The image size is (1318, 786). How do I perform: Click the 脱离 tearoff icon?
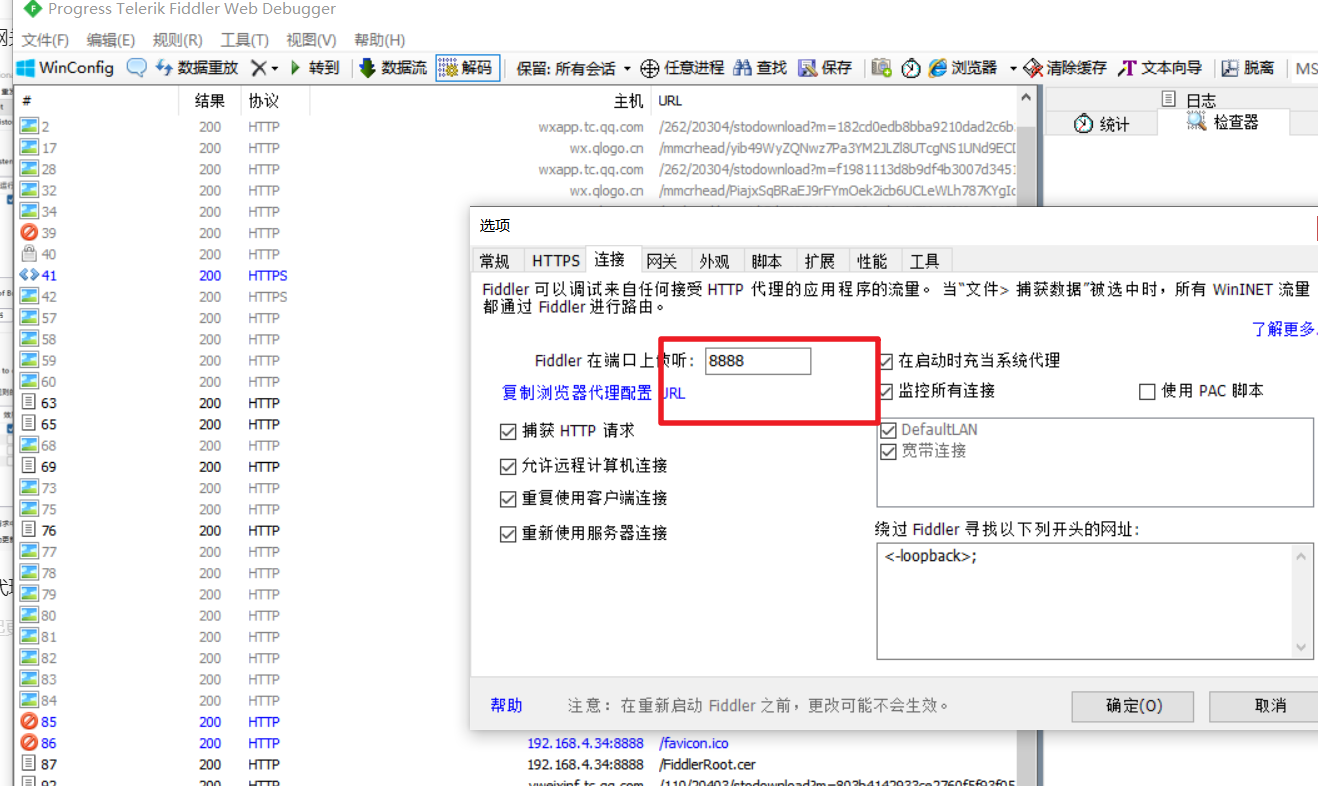[1230, 68]
